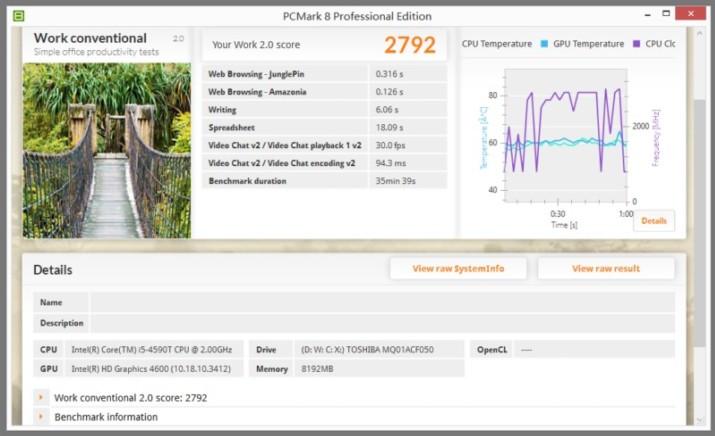715x436 pixels.
Task: Select the Web Browsing - JunglePin row
Action: click(324, 74)
